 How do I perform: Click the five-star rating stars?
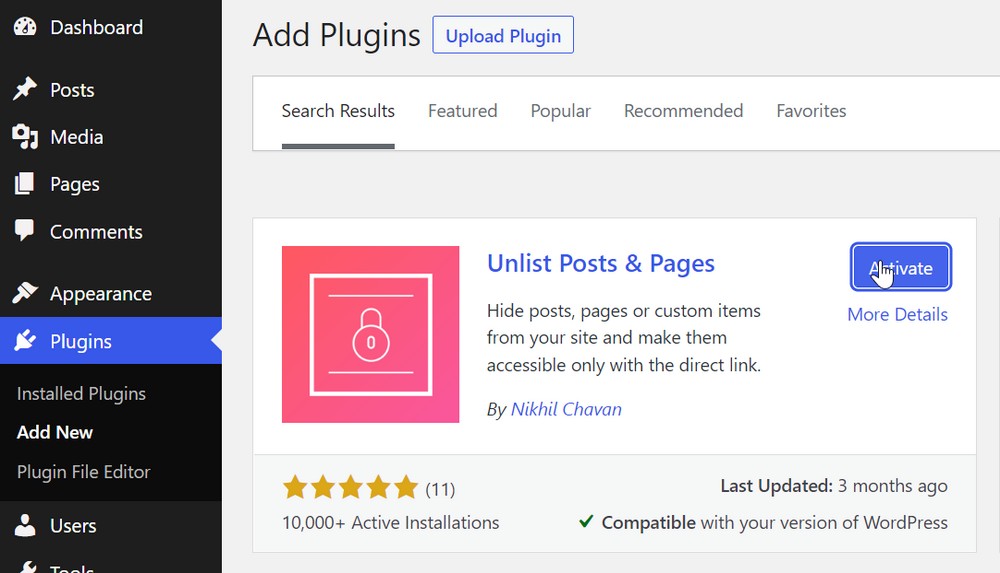point(350,487)
